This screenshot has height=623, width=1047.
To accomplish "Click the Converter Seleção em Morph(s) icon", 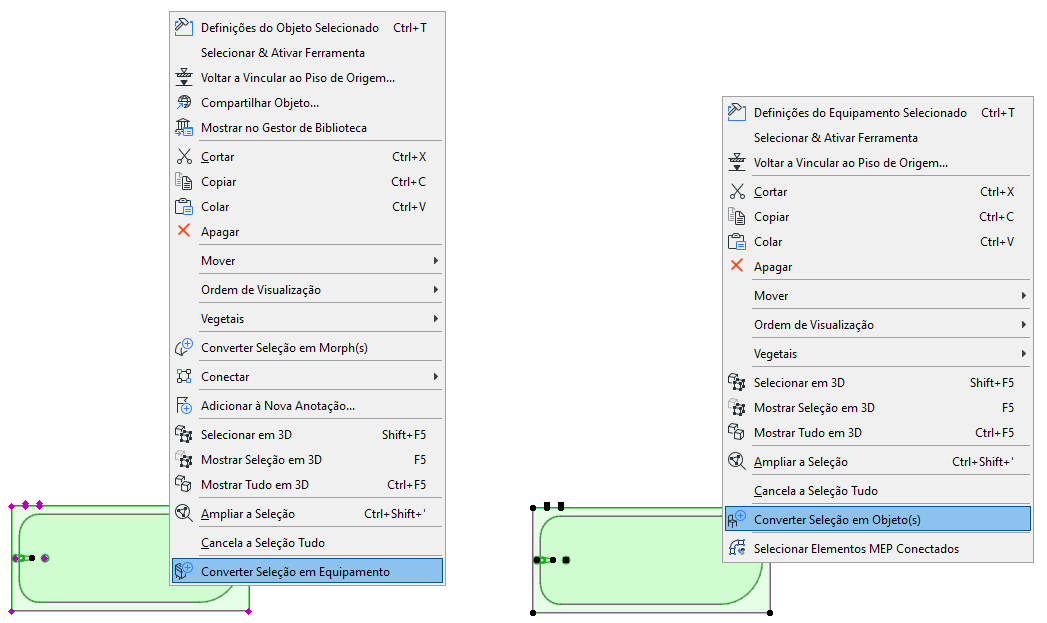I will 184,347.
